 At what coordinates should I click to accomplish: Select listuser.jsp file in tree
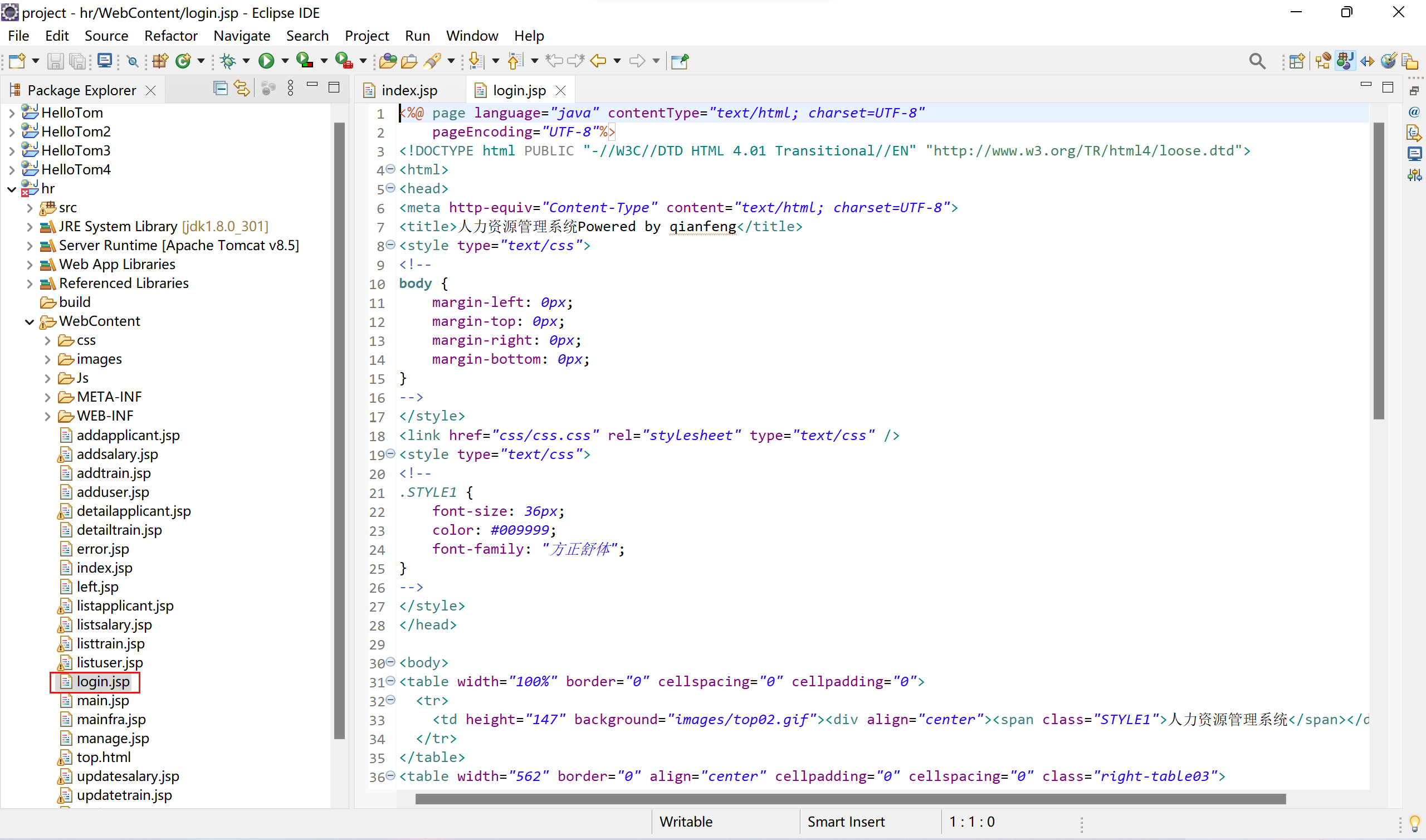[x=109, y=663]
